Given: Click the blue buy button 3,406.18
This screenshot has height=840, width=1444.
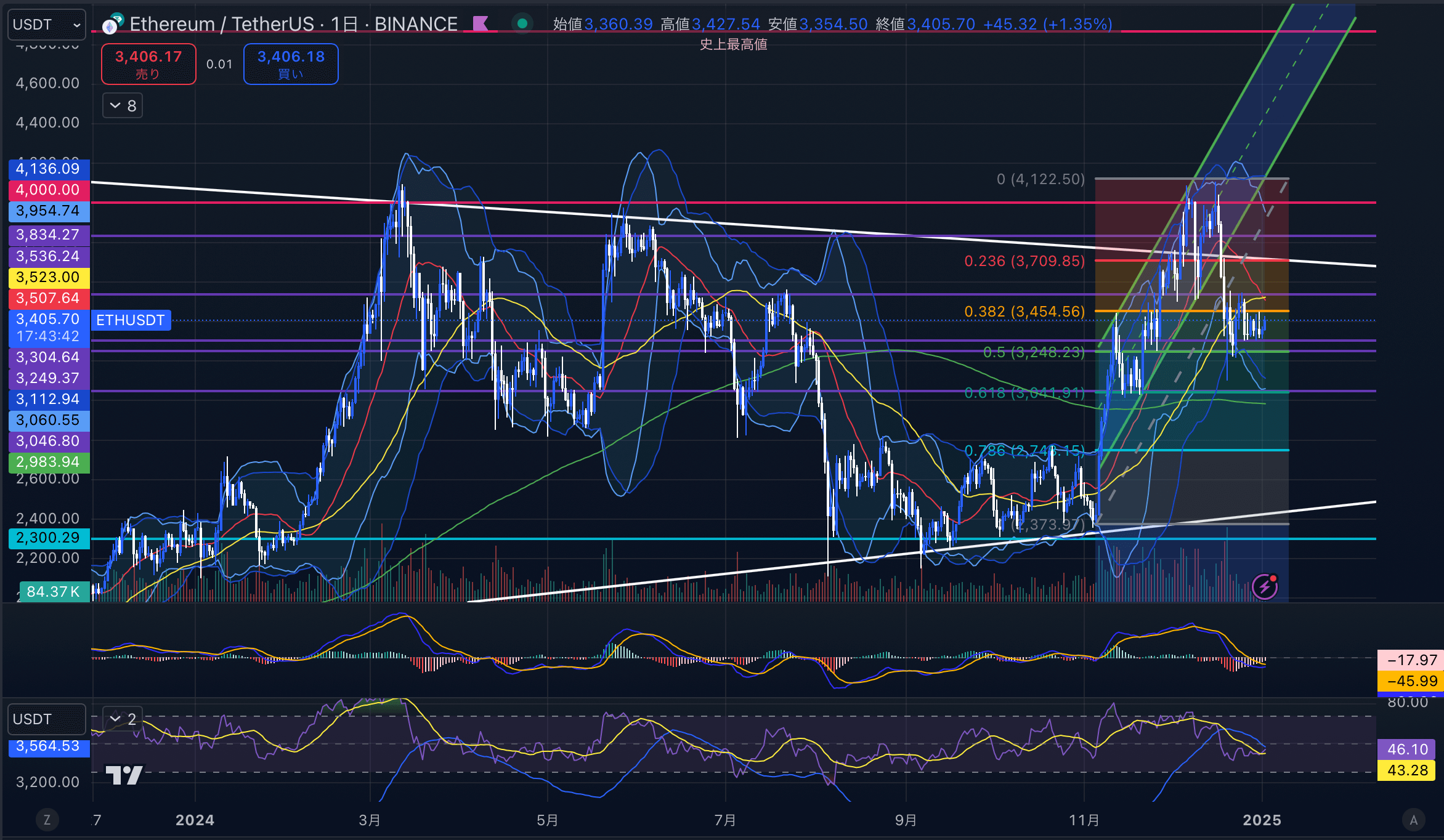Looking at the screenshot, I should 291,64.
